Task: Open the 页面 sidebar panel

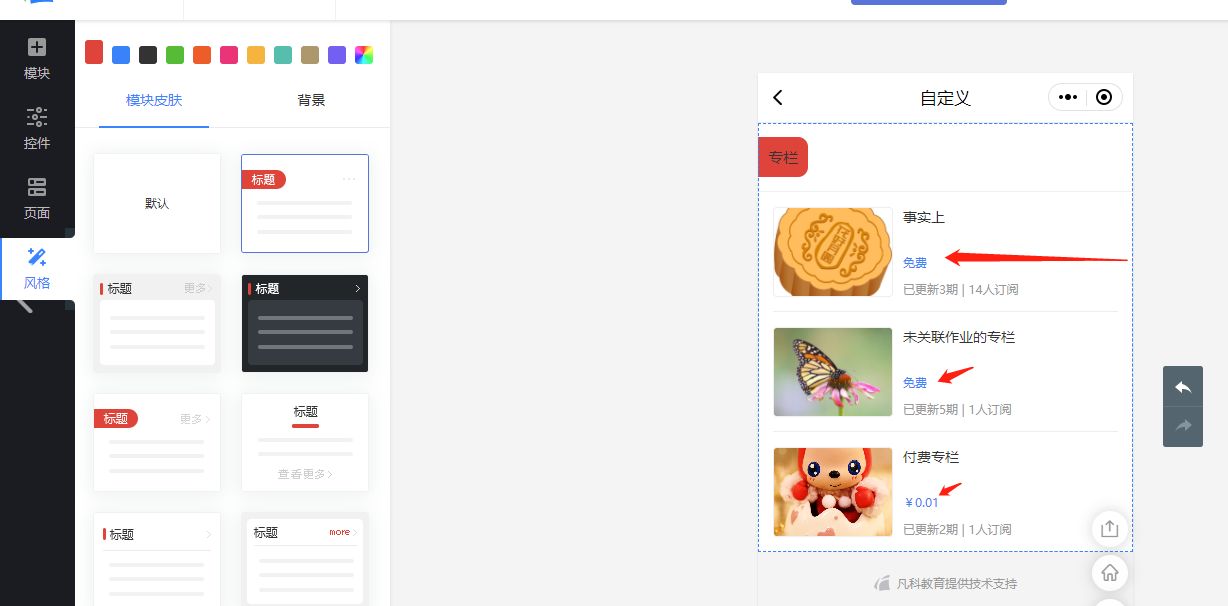Action: point(37,198)
